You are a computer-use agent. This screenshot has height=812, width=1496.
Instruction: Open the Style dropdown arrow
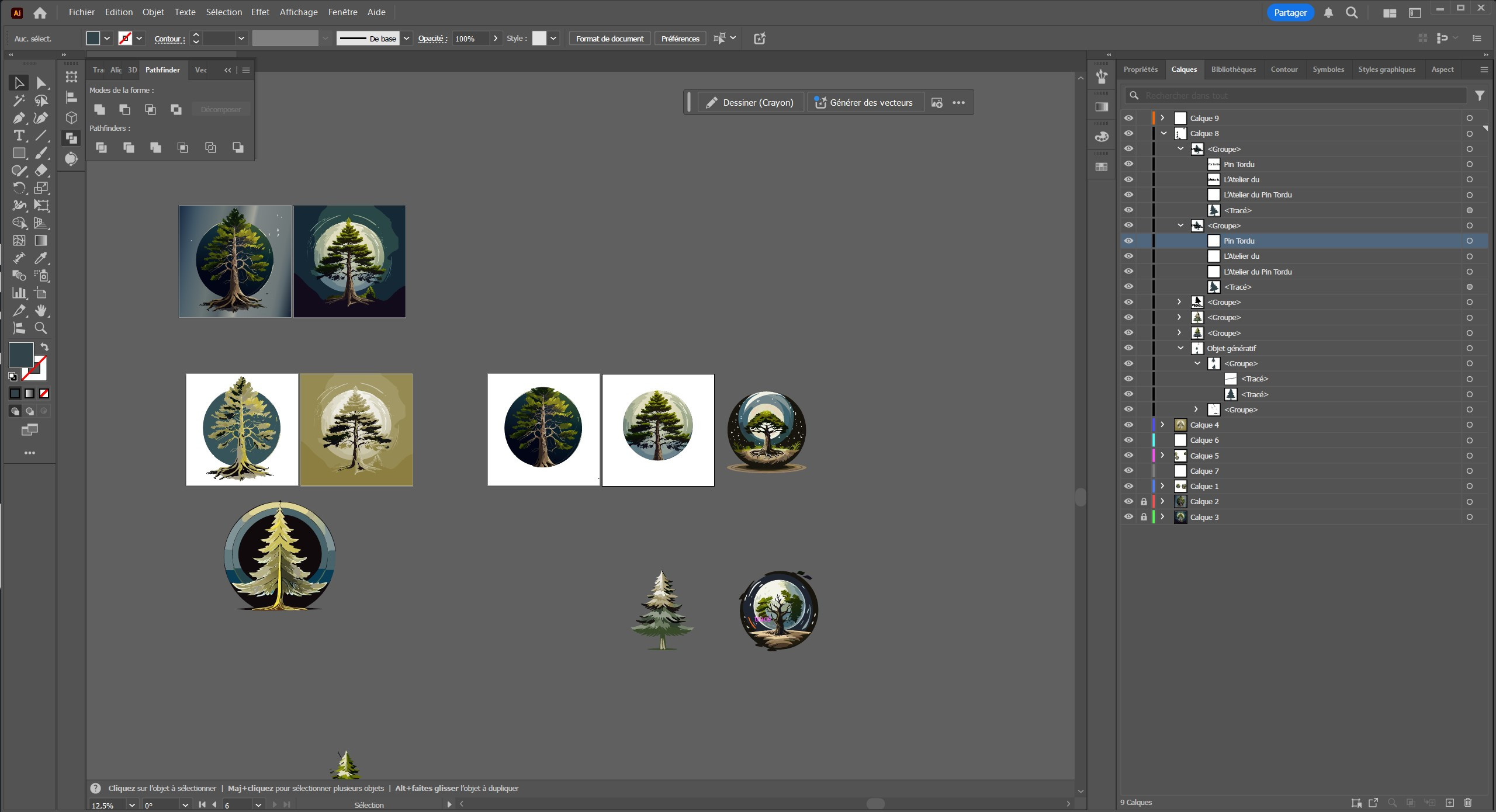click(553, 39)
